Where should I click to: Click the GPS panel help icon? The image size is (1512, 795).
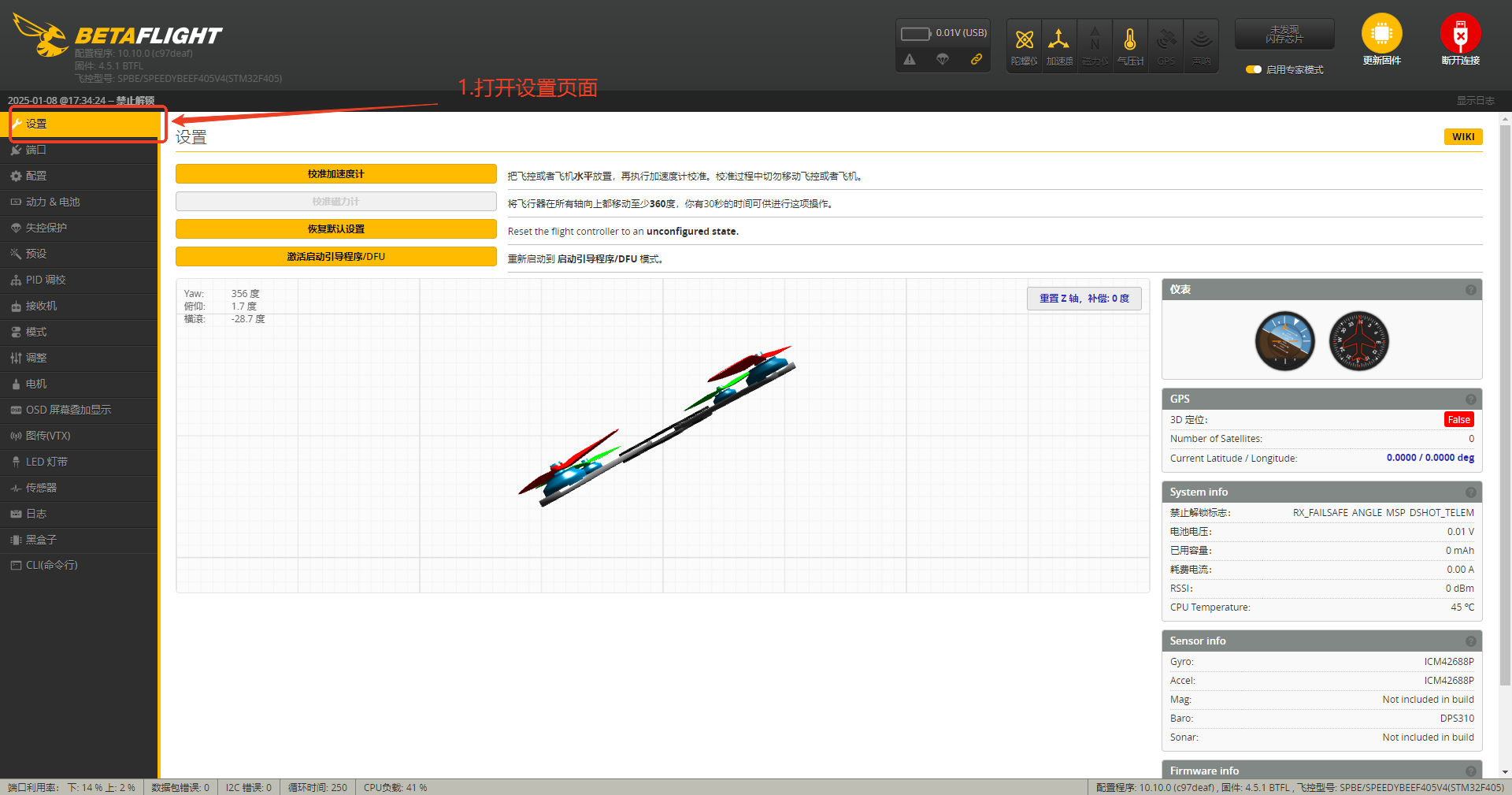[x=1470, y=399]
